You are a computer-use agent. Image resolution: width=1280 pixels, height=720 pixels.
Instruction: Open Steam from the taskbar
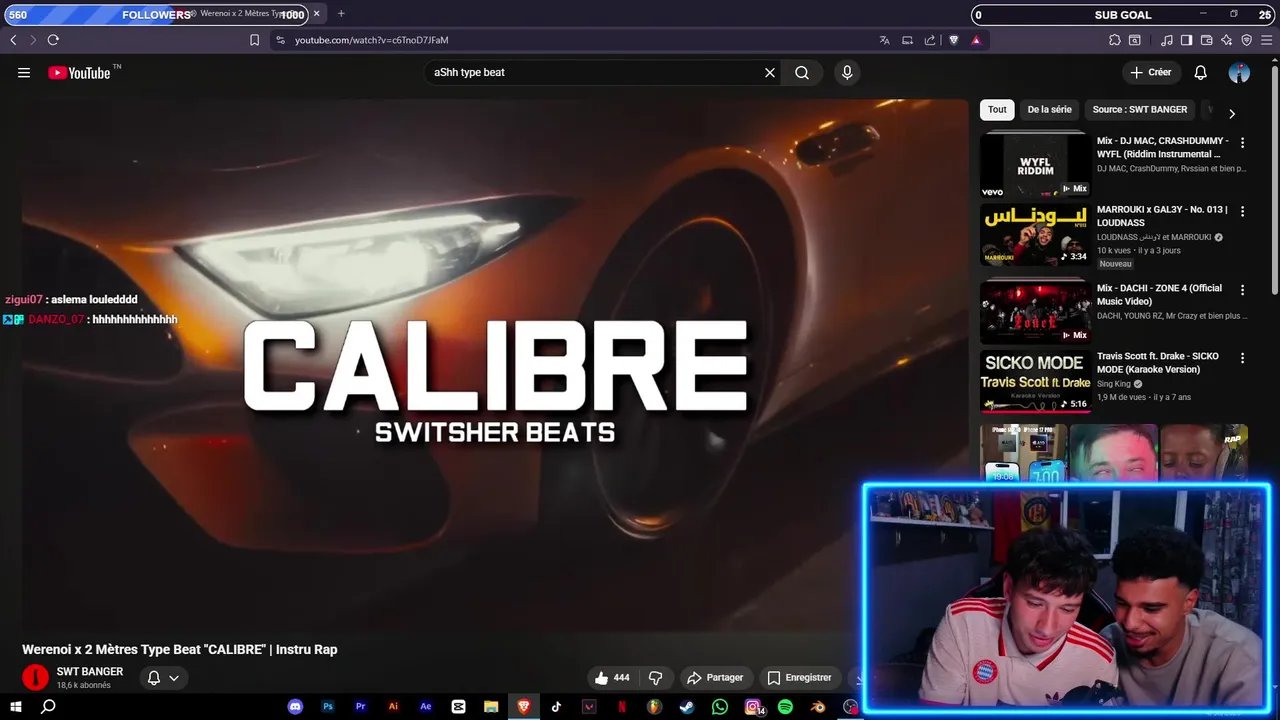pos(687,706)
